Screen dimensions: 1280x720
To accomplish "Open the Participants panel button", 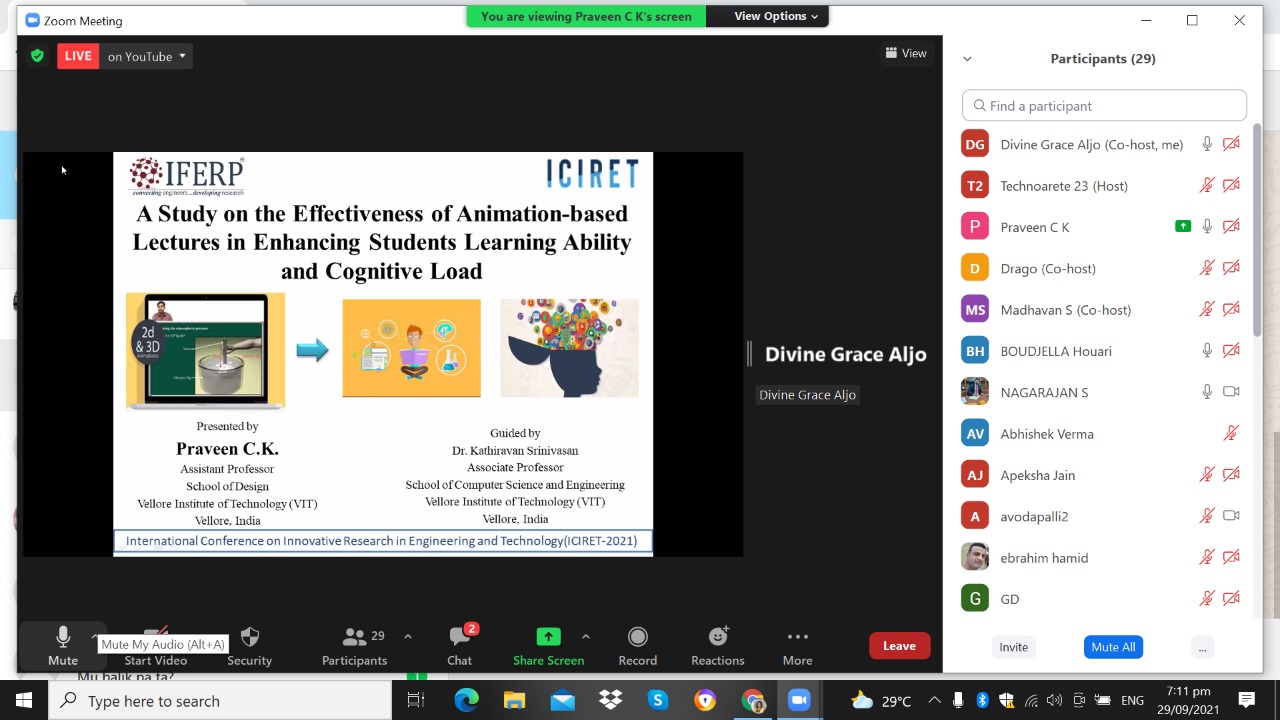I will 354,645.
